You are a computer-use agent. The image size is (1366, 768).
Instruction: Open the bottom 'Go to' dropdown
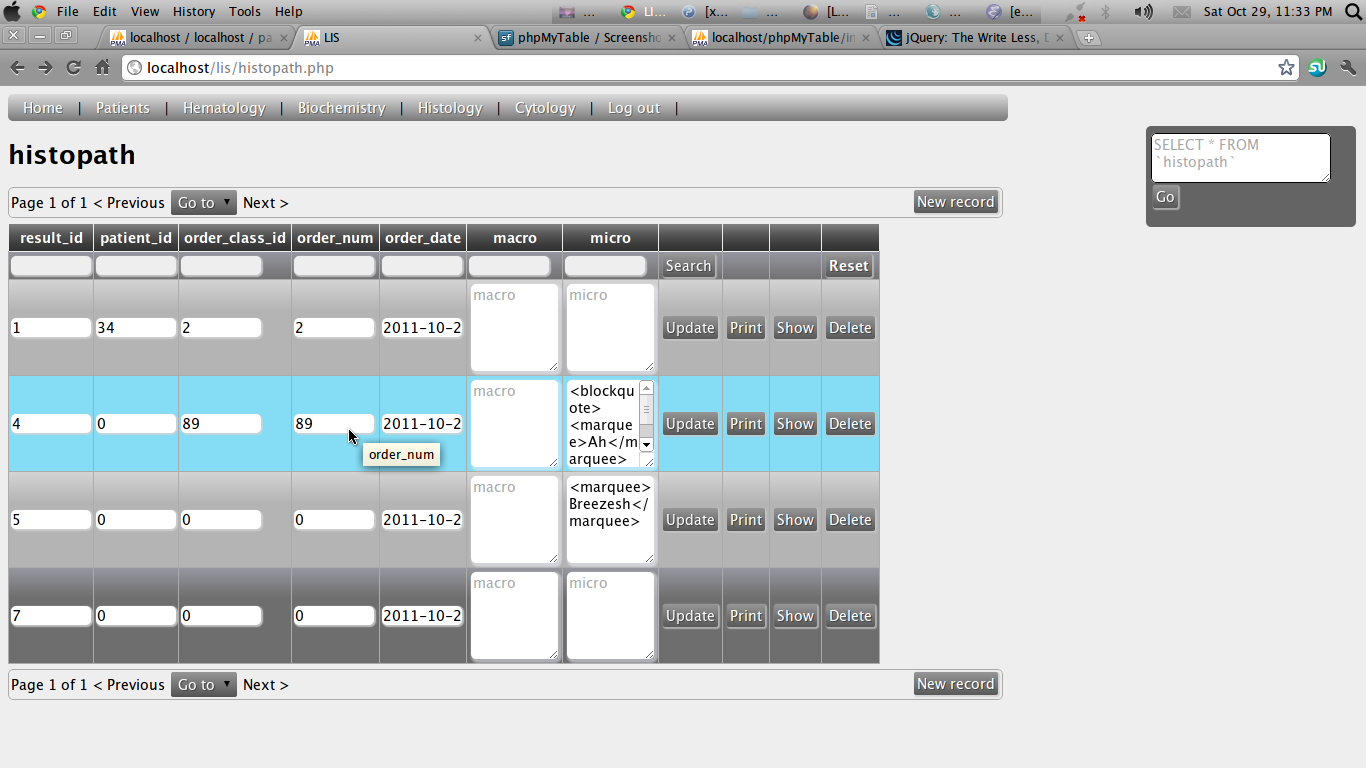pos(203,684)
